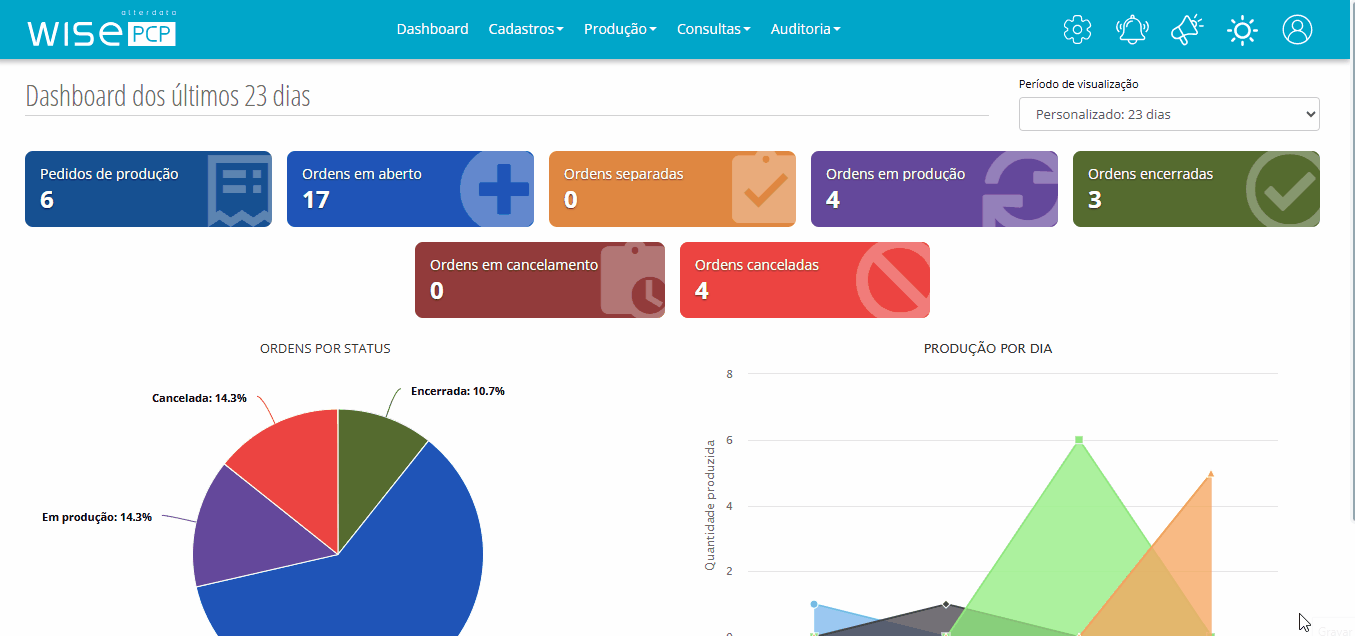The width and height of the screenshot is (1355, 636).
Task: Click the clock clipboard icon on Ordens em cancelamento
Action: click(633, 280)
